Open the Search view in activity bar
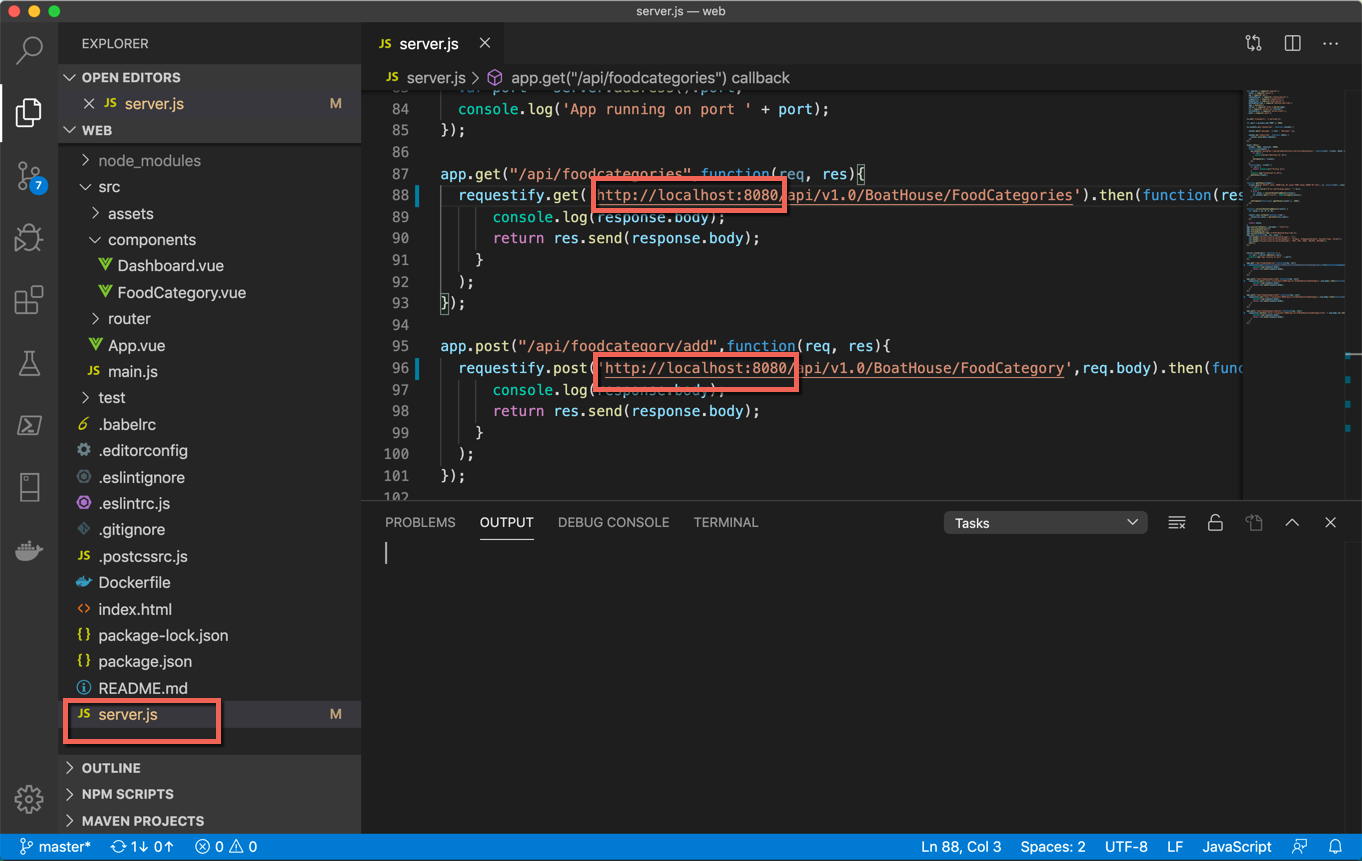Image resolution: width=1362 pixels, height=861 pixels. [x=29, y=49]
